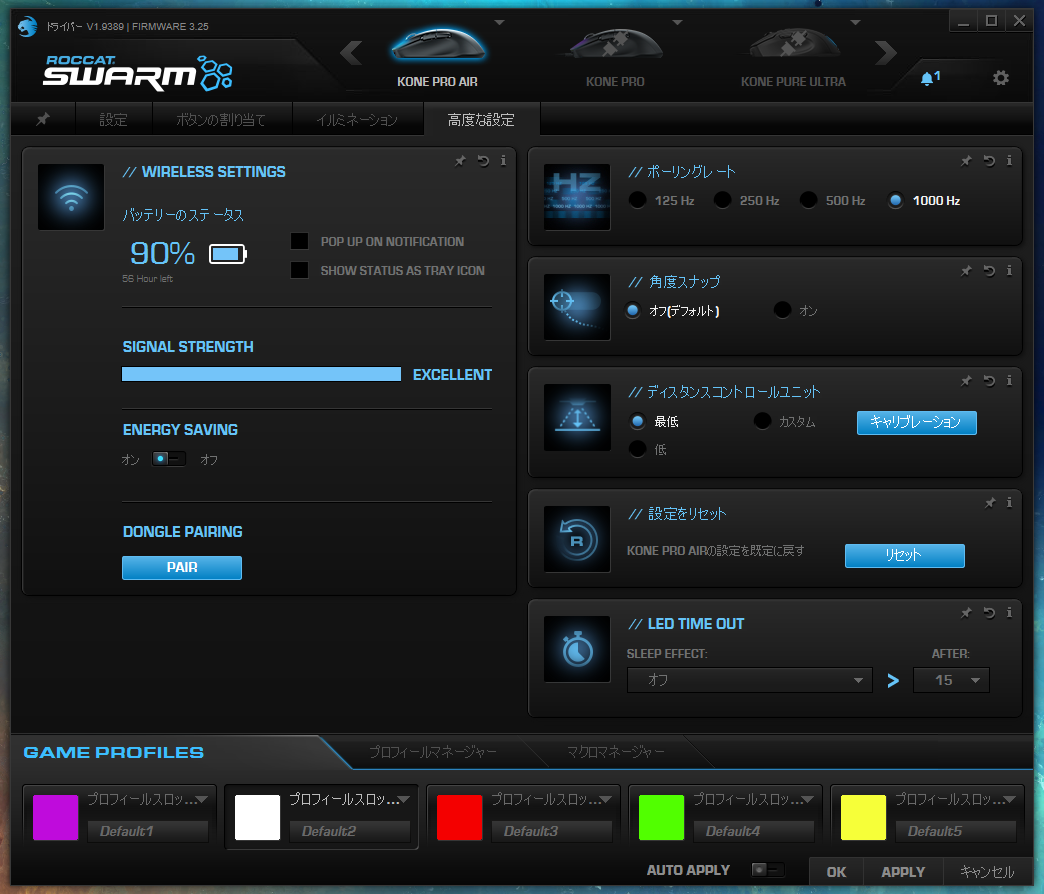Reset the ポーリングレート panel
Screen dimensions: 1044x894
(989, 161)
